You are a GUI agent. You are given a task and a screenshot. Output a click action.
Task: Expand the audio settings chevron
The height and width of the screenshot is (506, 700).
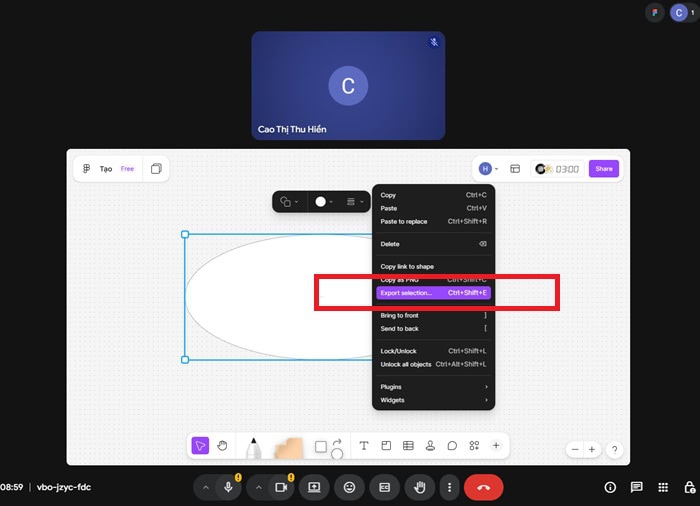point(206,487)
